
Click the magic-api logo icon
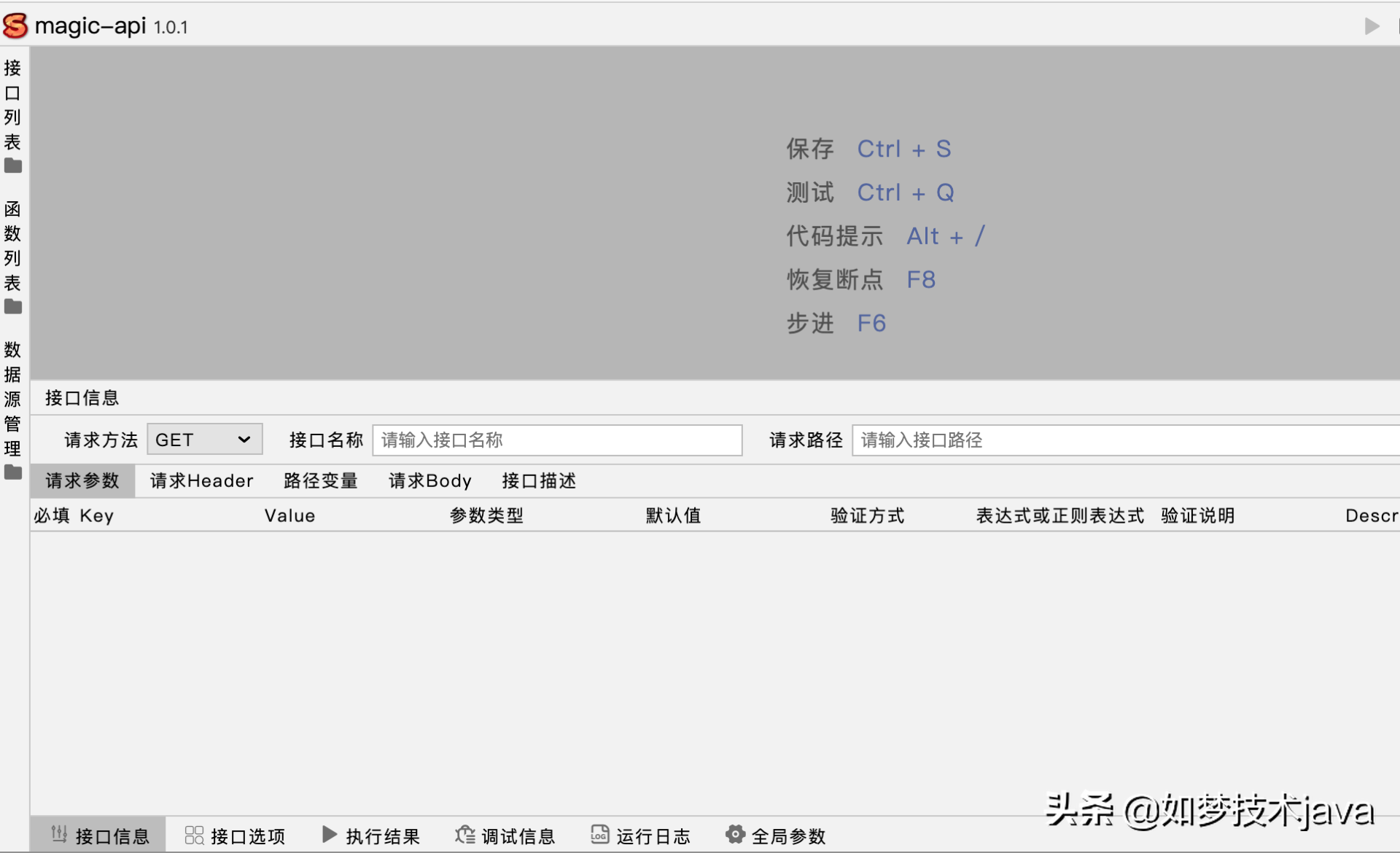(15, 26)
